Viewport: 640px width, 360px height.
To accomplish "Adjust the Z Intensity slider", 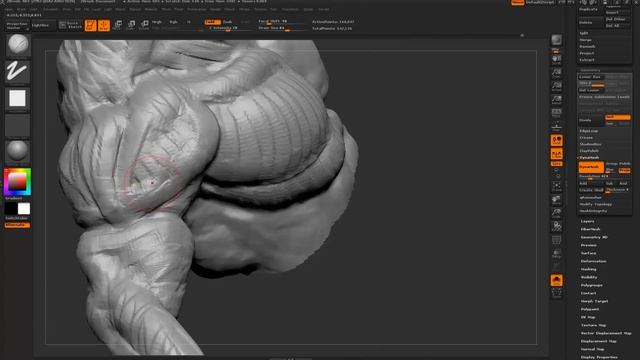I will pos(229,28).
